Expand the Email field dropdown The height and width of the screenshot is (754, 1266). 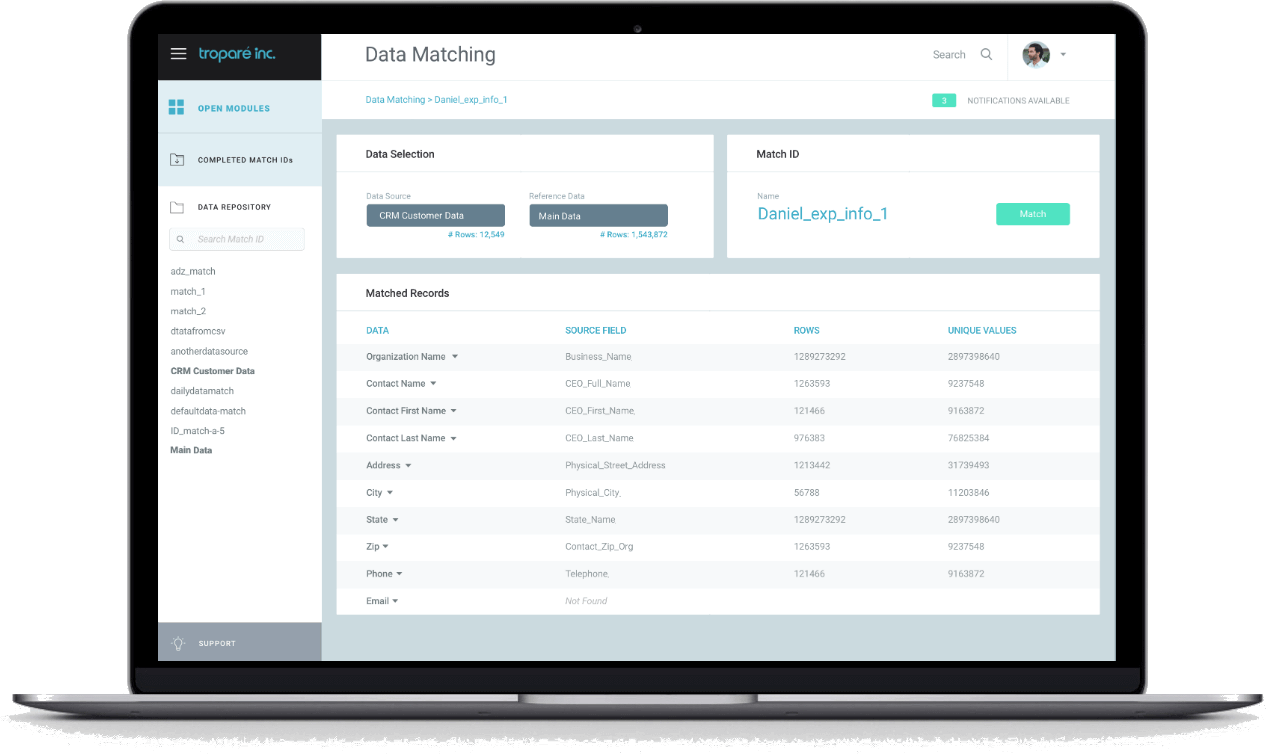[x=395, y=602]
